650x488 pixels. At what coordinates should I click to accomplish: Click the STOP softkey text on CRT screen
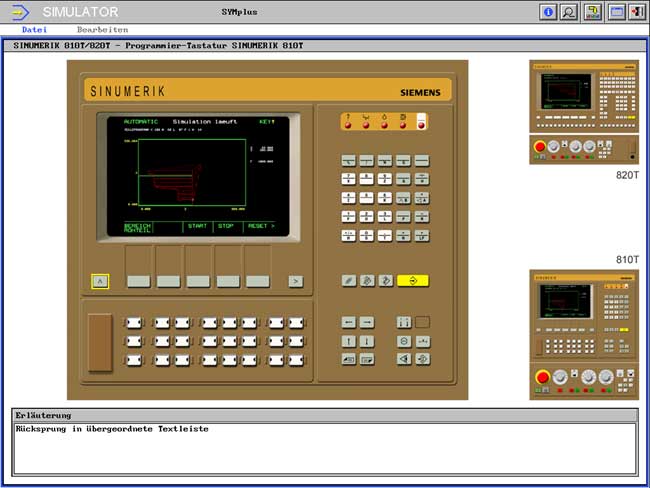point(226,226)
